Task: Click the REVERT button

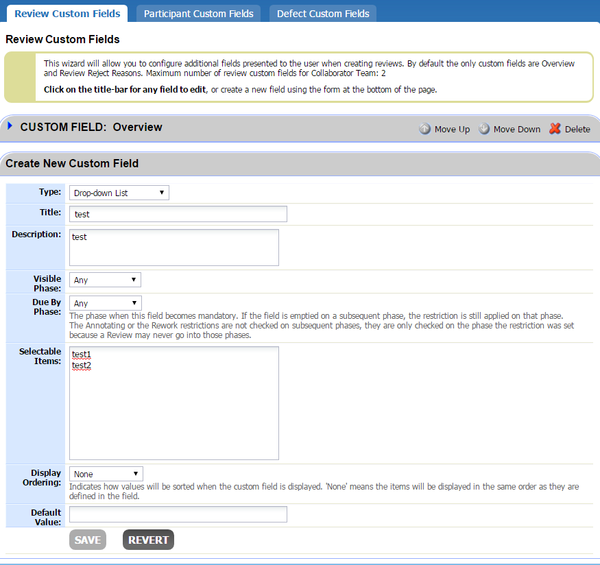Action: (x=148, y=540)
